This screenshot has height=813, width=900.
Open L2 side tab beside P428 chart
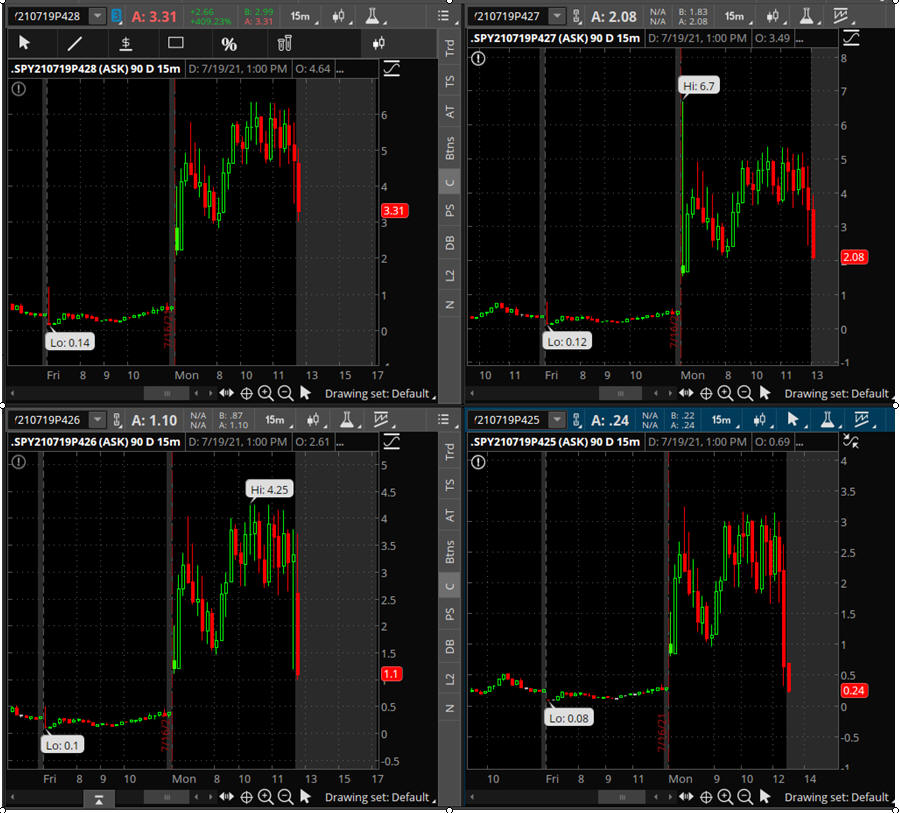449,275
